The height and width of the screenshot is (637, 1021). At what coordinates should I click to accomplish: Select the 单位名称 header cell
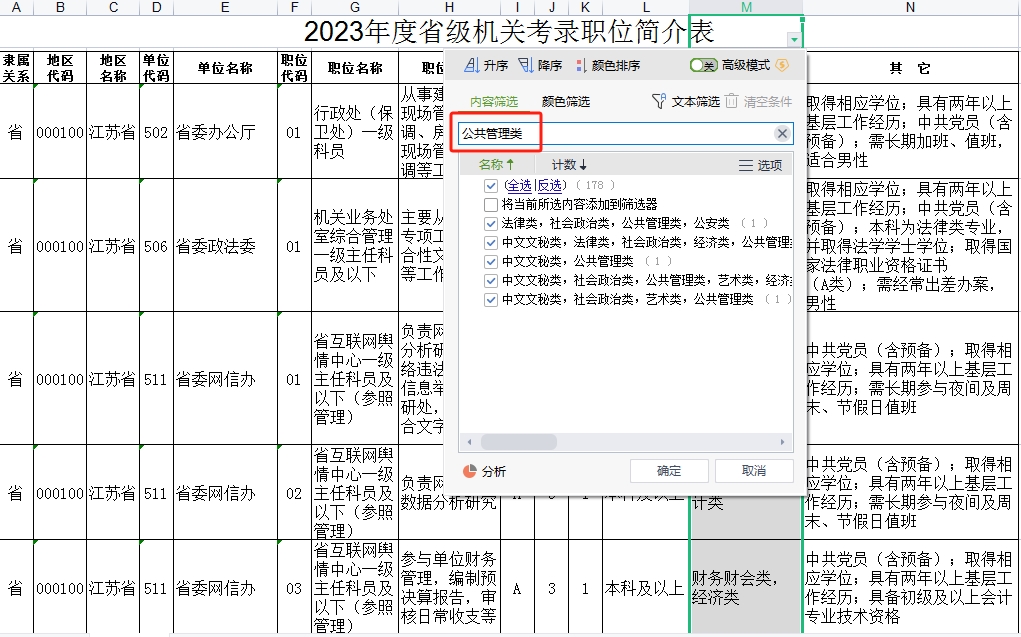225,67
